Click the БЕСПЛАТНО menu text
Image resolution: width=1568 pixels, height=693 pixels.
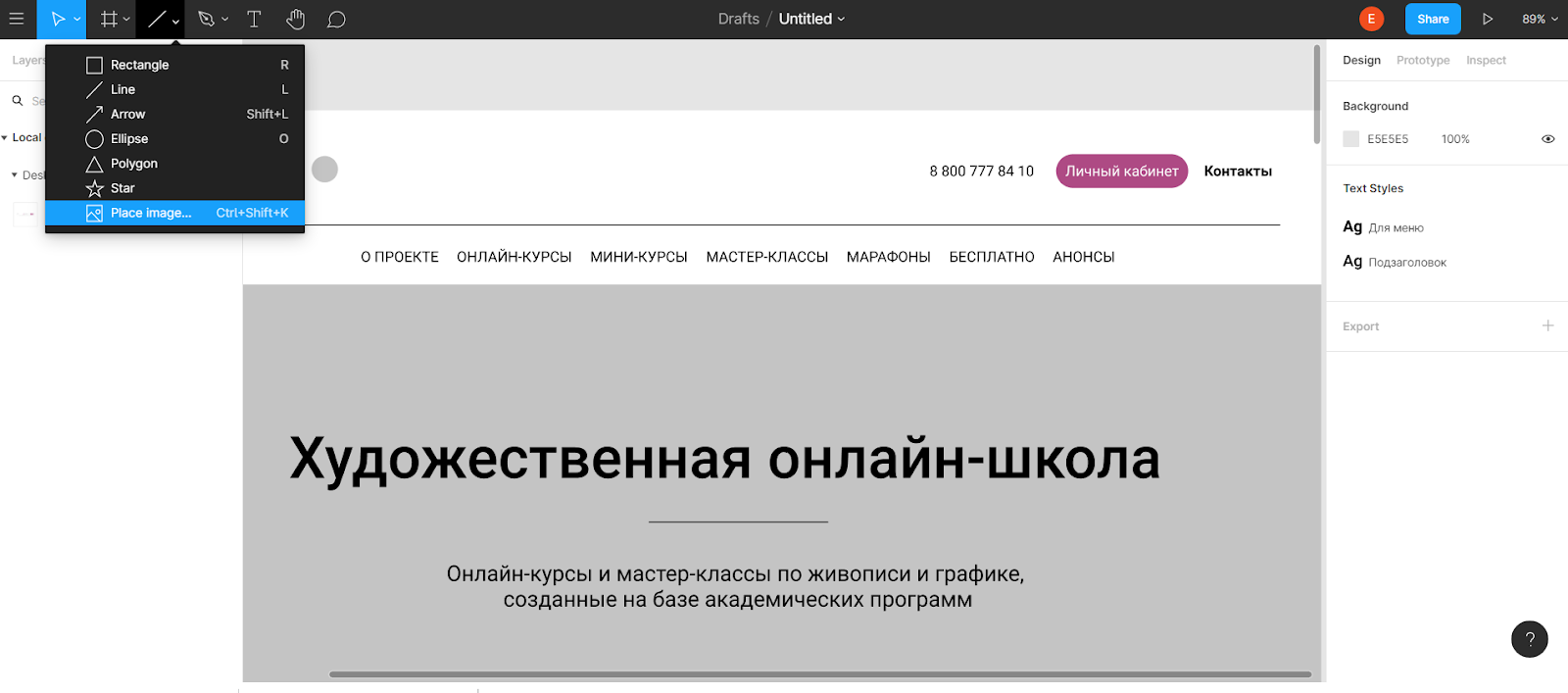pyautogui.click(x=992, y=257)
